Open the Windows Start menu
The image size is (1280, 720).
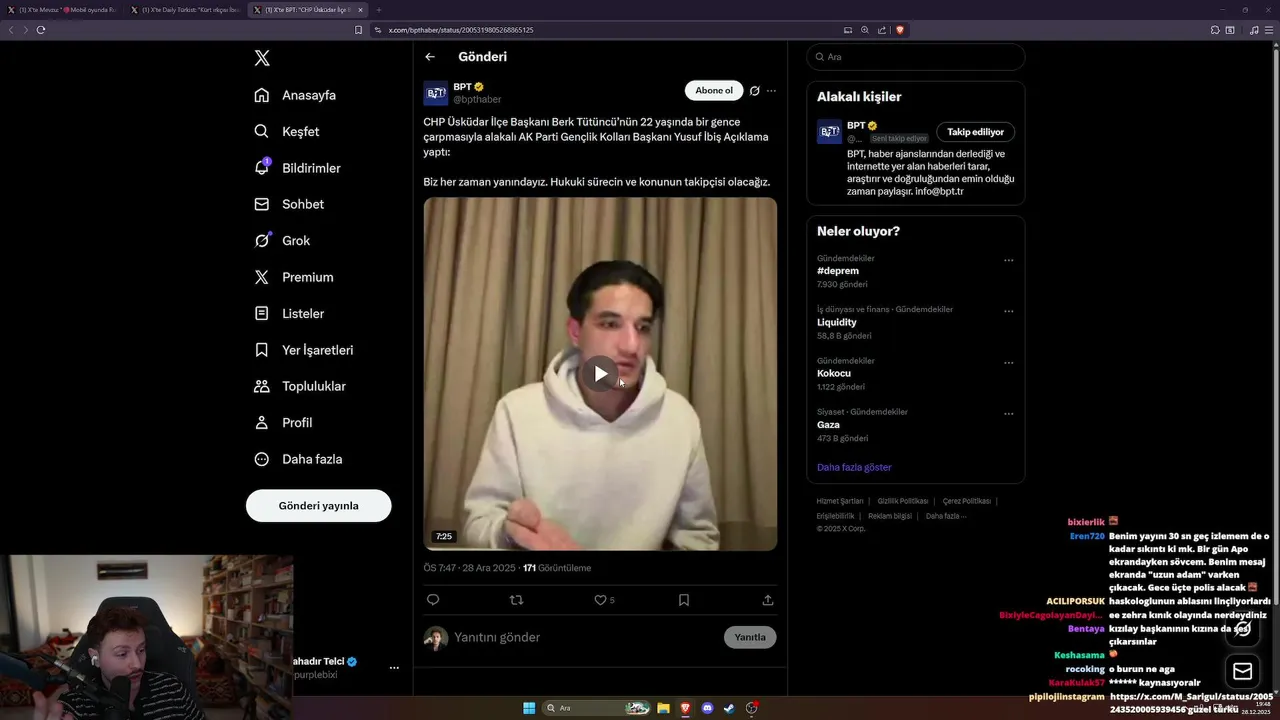tap(529, 708)
